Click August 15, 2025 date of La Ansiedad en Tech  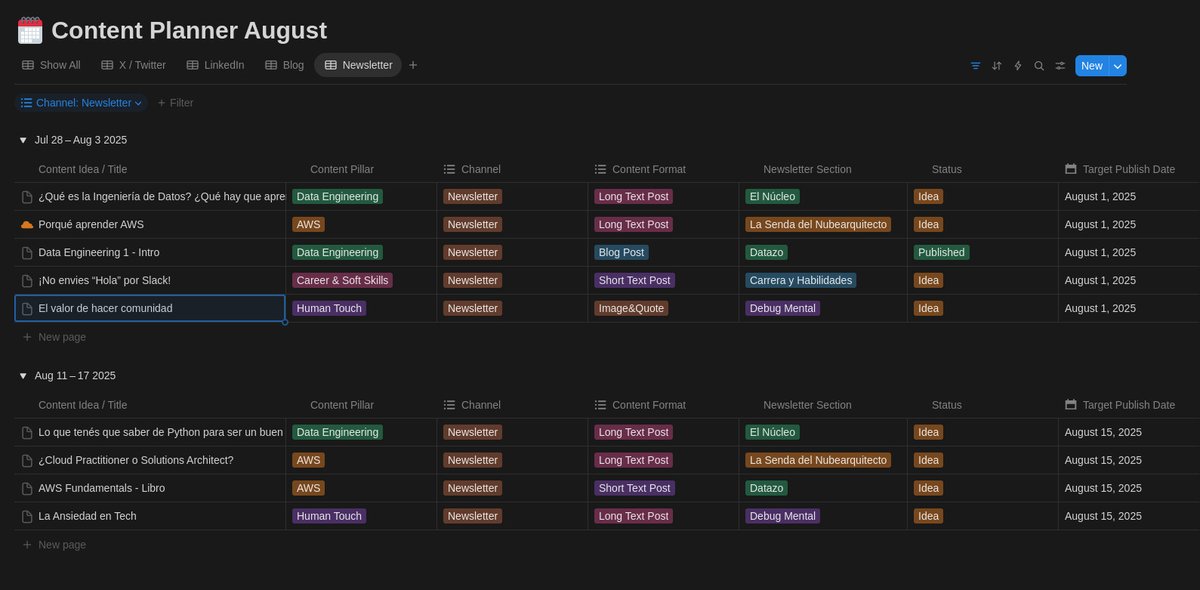pyautogui.click(x=1103, y=517)
